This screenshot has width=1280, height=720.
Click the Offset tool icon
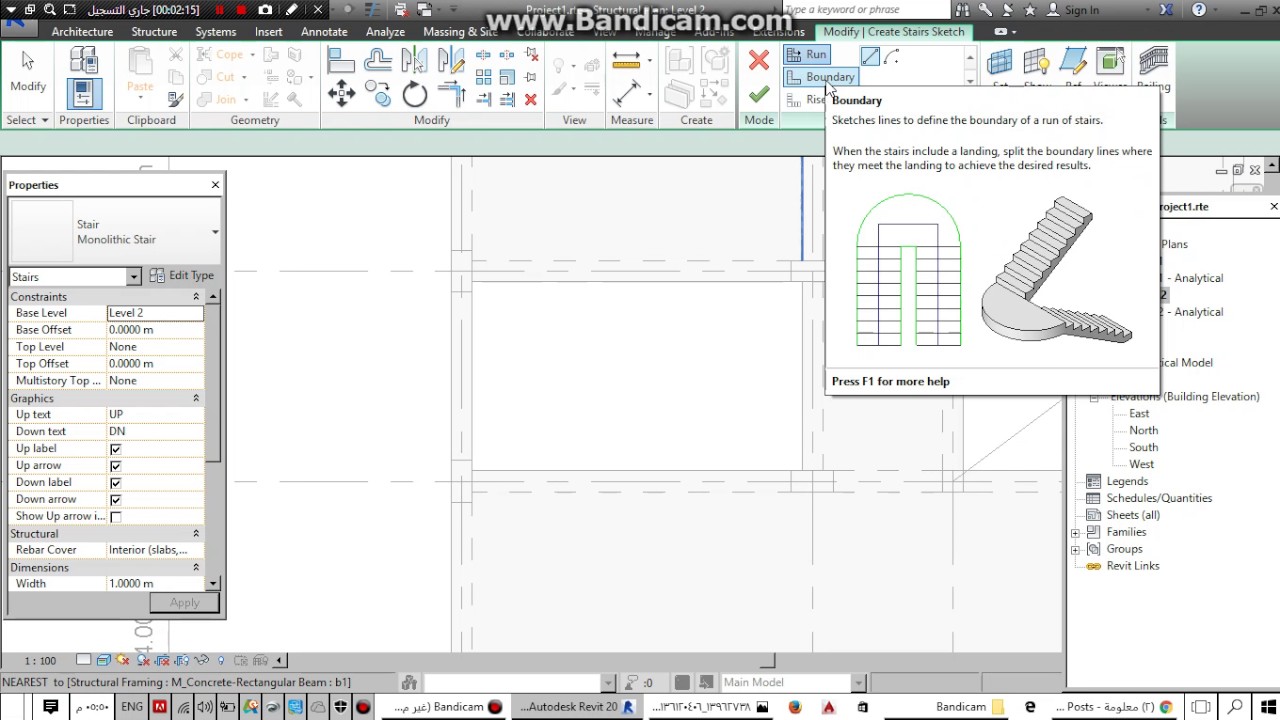click(378, 62)
